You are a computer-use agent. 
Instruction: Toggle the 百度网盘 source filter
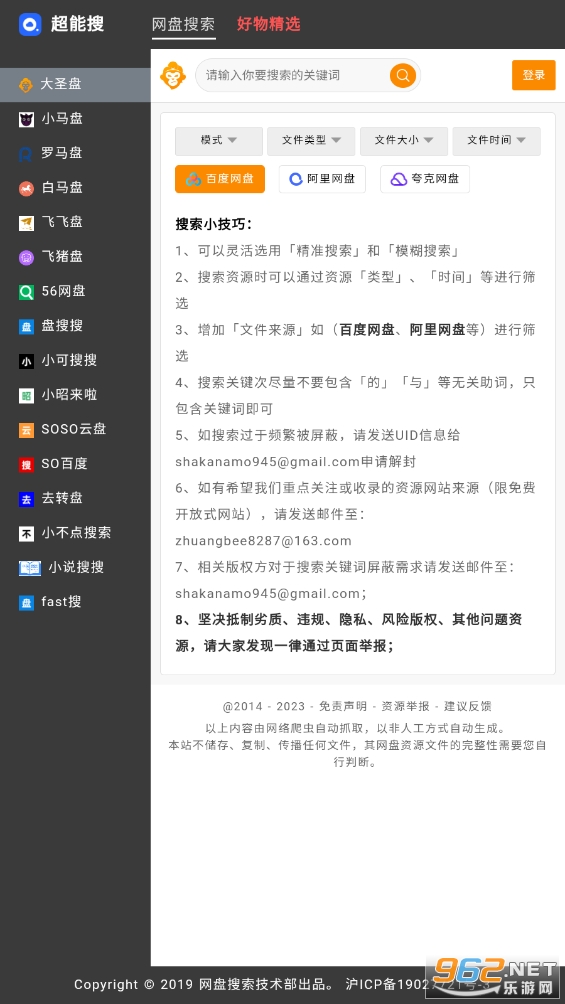click(220, 179)
